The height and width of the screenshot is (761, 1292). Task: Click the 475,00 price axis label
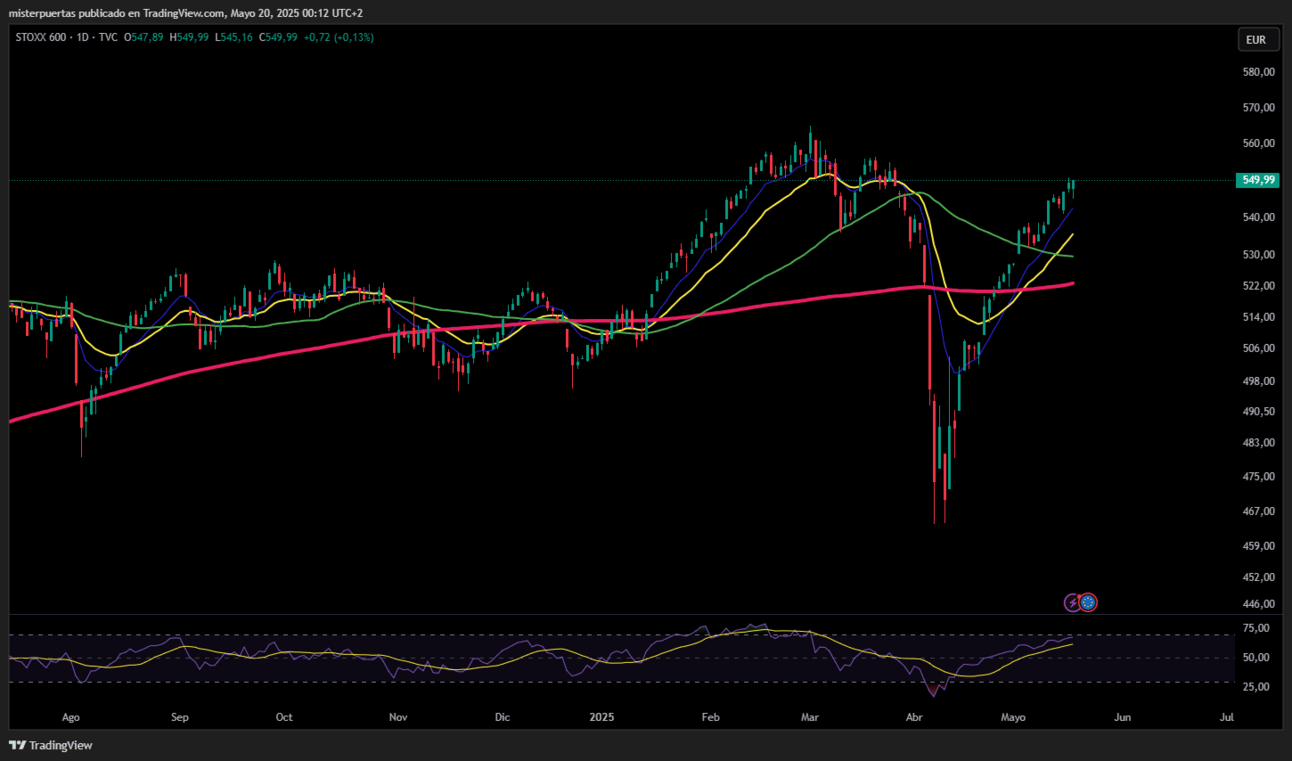tap(1258, 476)
